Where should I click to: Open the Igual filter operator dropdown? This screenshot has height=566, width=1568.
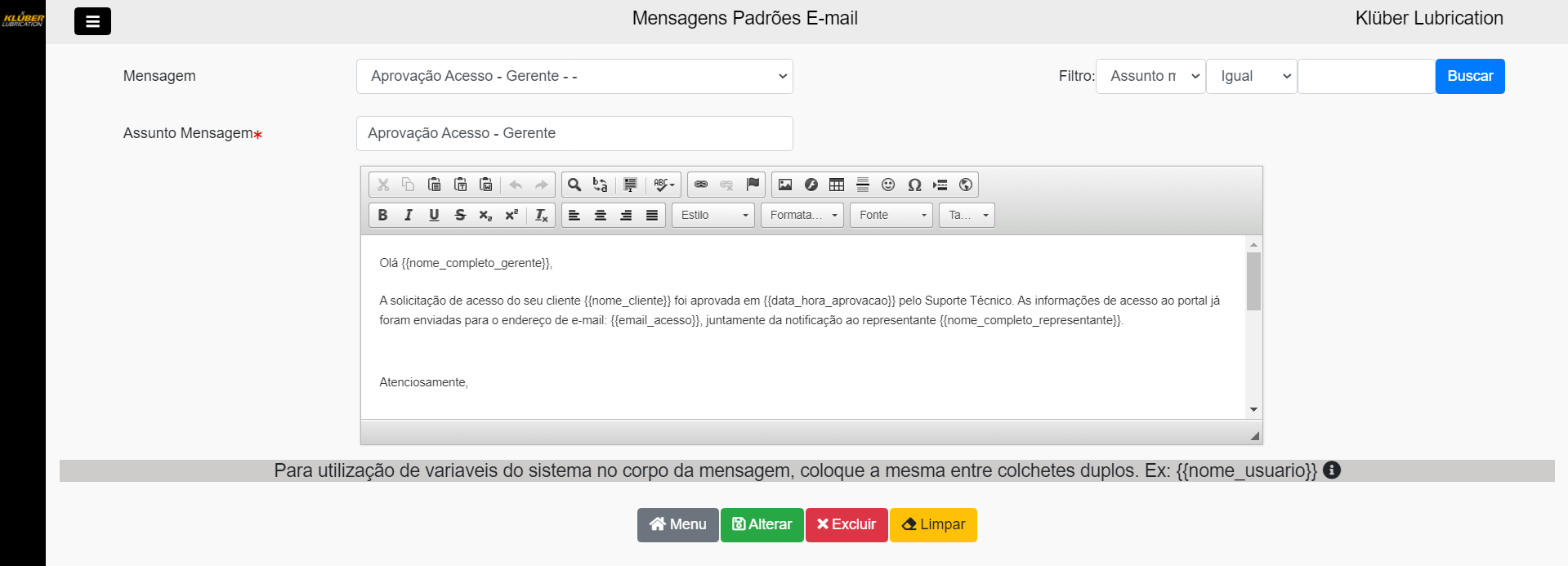(x=1251, y=76)
